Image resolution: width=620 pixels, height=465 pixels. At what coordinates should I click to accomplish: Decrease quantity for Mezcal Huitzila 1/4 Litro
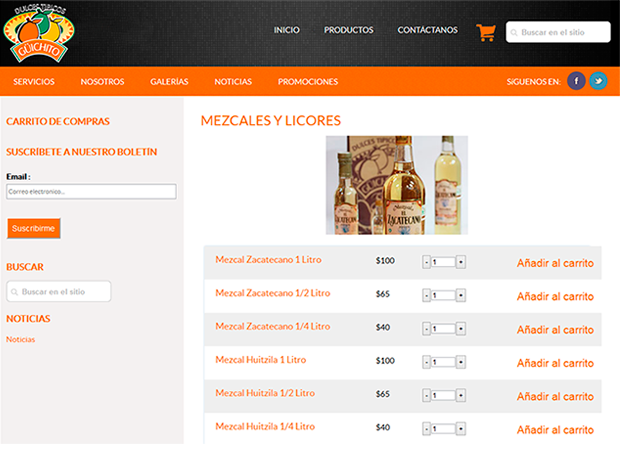[426, 429]
